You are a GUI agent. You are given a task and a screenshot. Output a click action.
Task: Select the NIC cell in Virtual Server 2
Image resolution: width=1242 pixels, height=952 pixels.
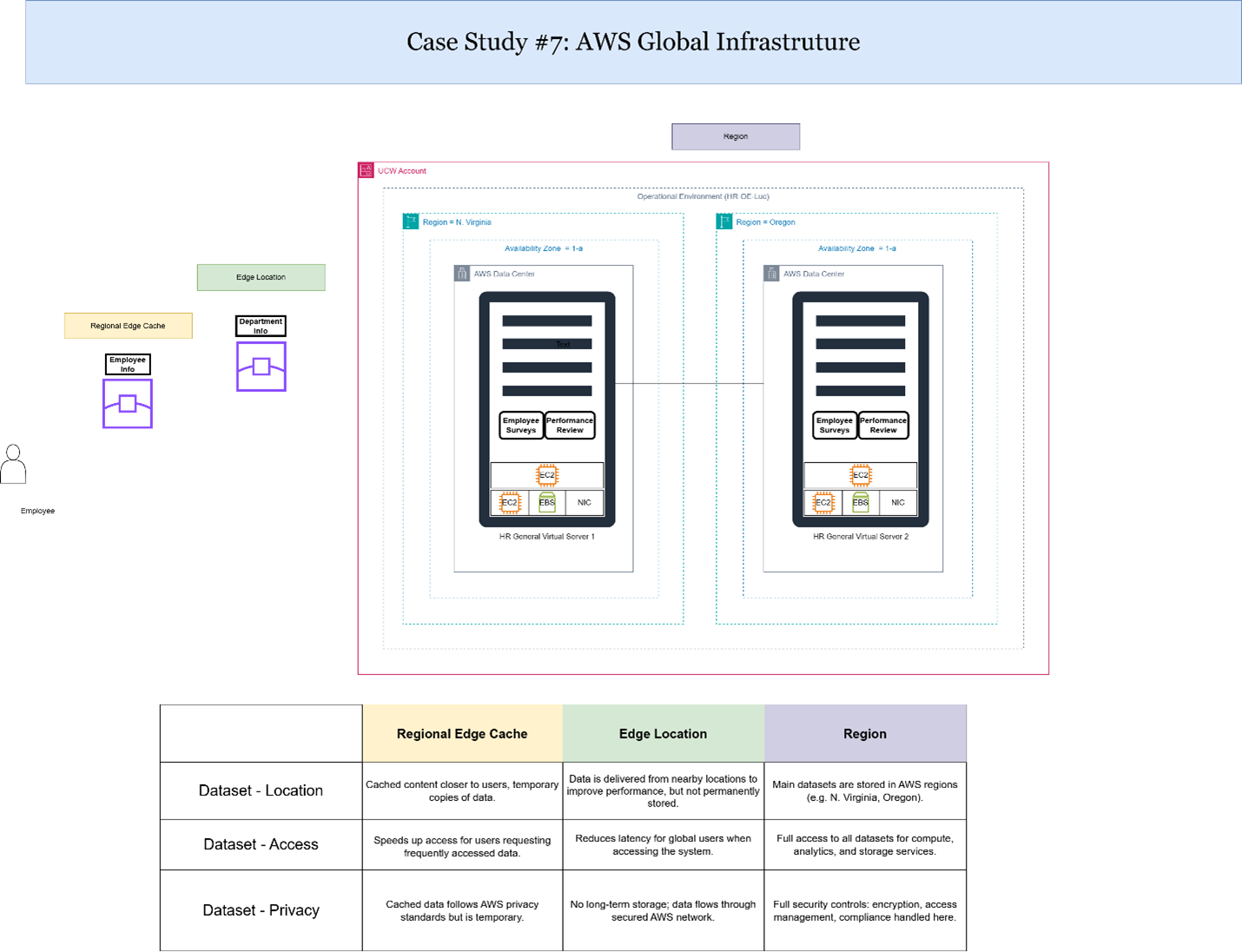coord(898,502)
